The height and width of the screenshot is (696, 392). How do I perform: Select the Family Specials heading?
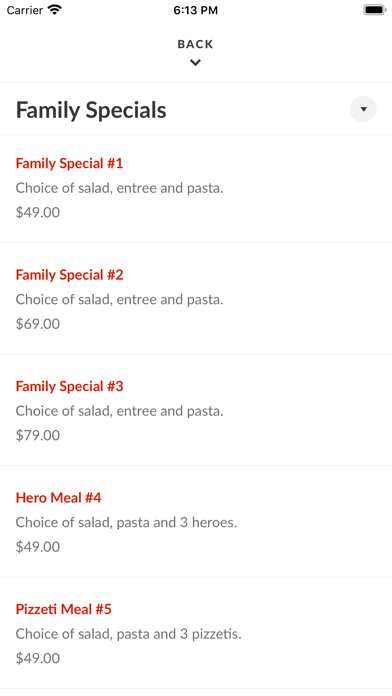point(91,110)
